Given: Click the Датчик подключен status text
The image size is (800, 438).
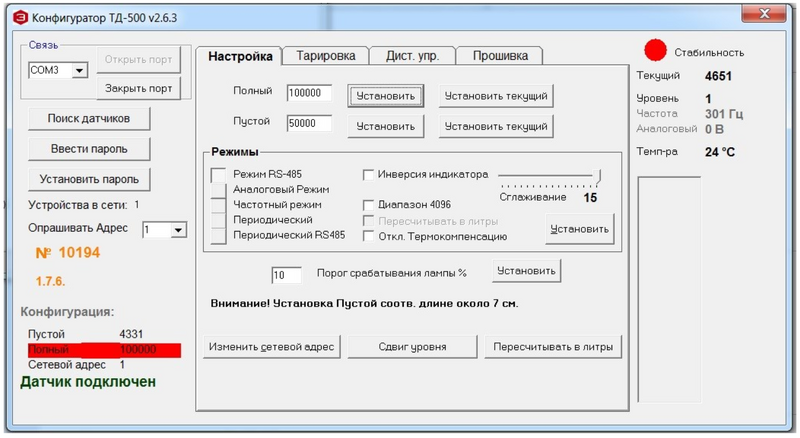Looking at the screenshot, I should [x=88, y=382].
